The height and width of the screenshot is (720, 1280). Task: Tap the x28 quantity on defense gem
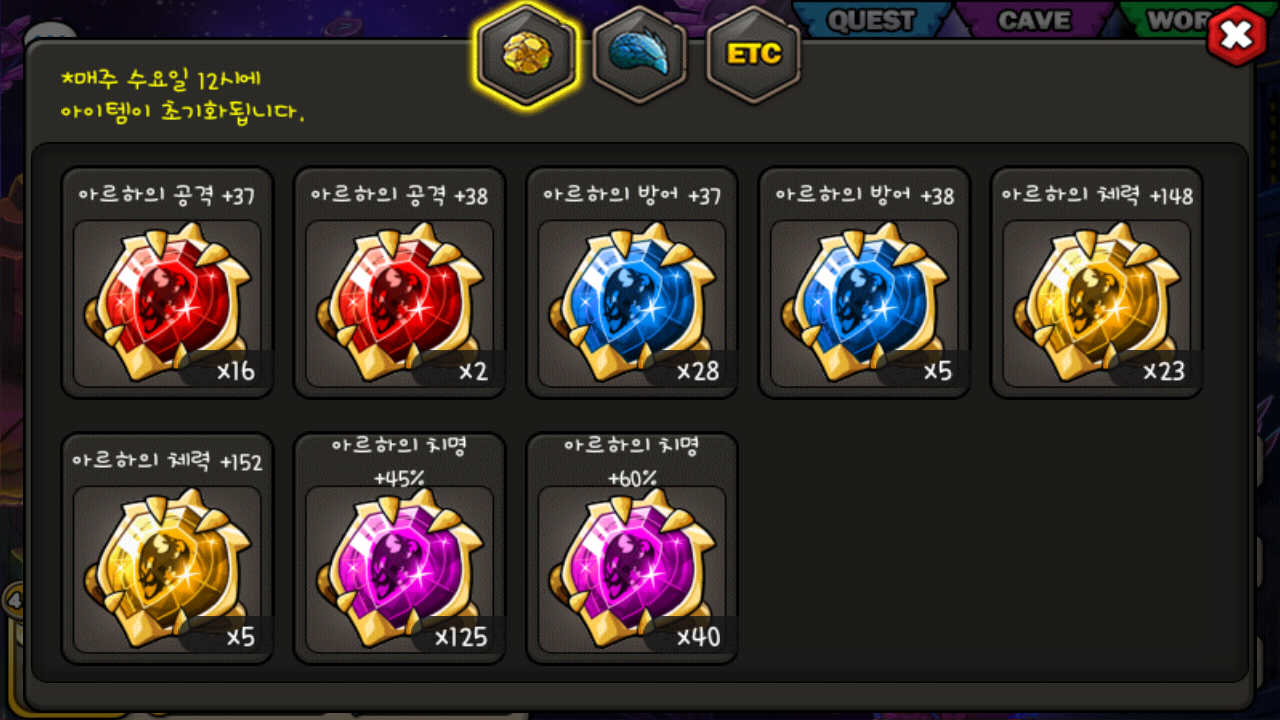point(698,371)
